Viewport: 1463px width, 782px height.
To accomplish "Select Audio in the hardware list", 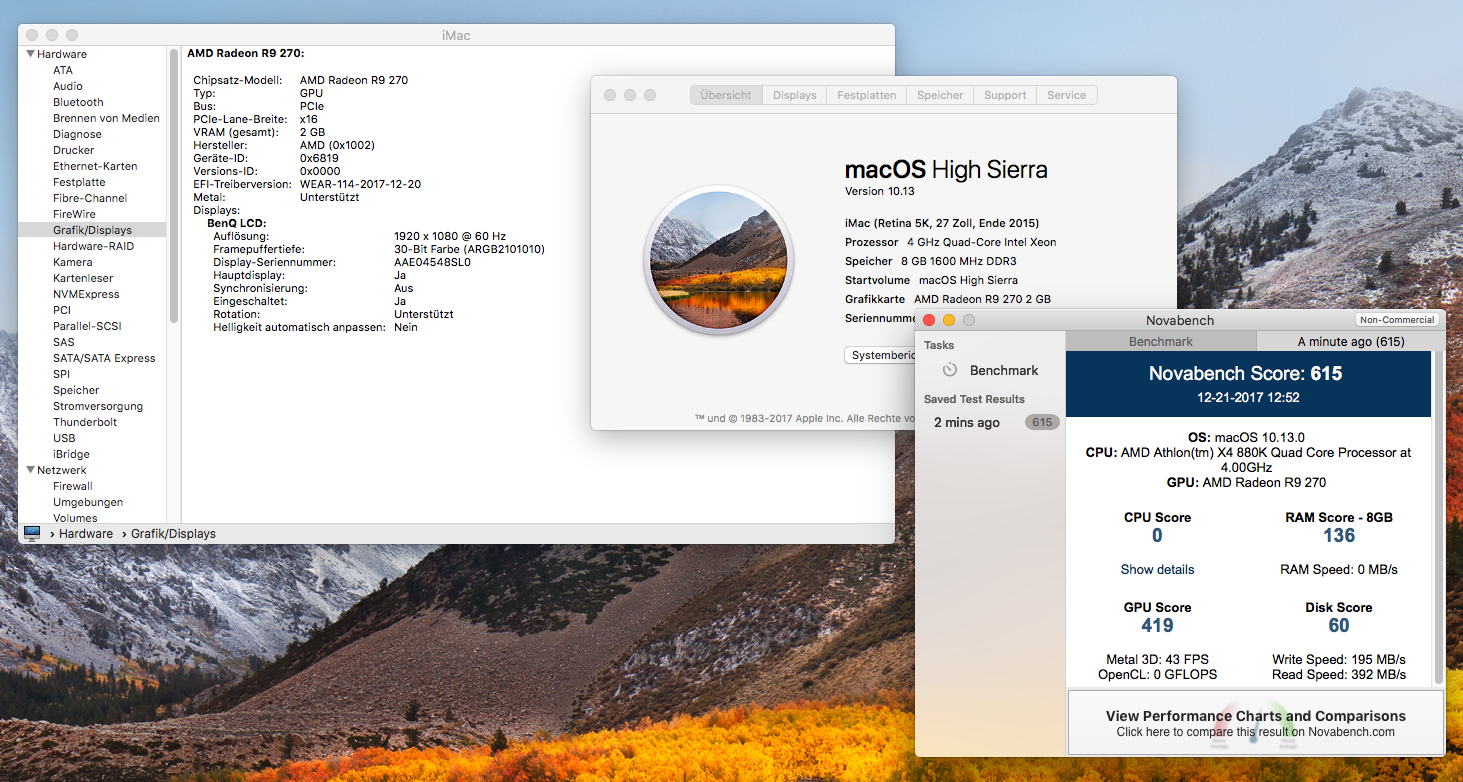I will point(68,86).
